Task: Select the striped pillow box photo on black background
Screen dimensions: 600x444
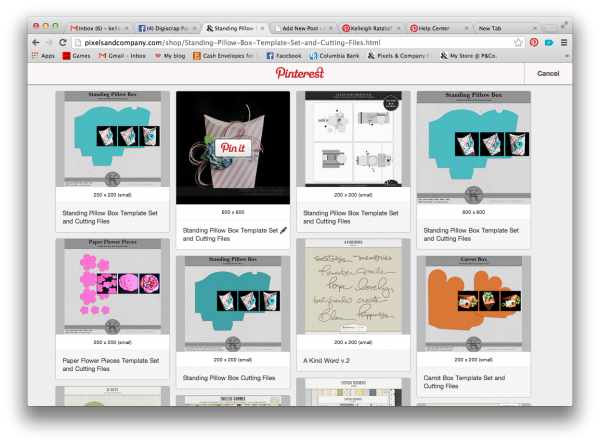Action: [233, 147]
